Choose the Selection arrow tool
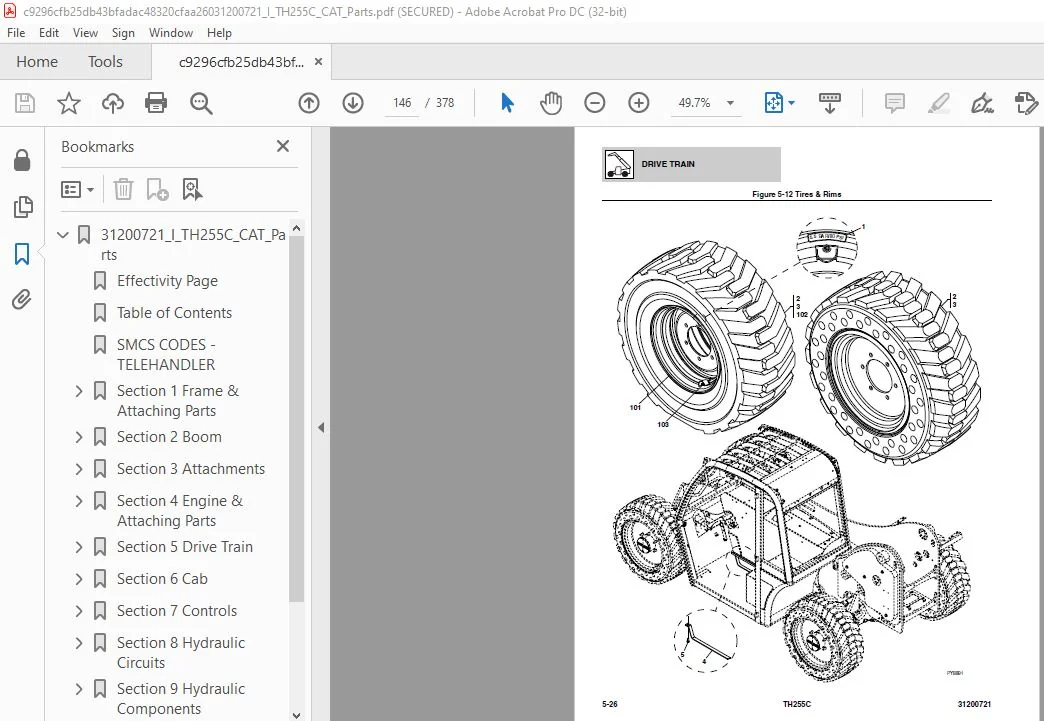1044x721 pixels. [x=507, y=103]
